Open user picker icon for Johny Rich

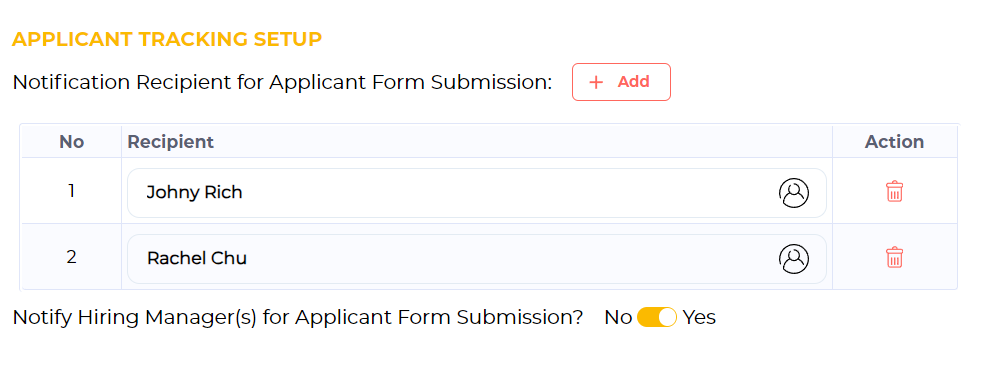(794, 193)
